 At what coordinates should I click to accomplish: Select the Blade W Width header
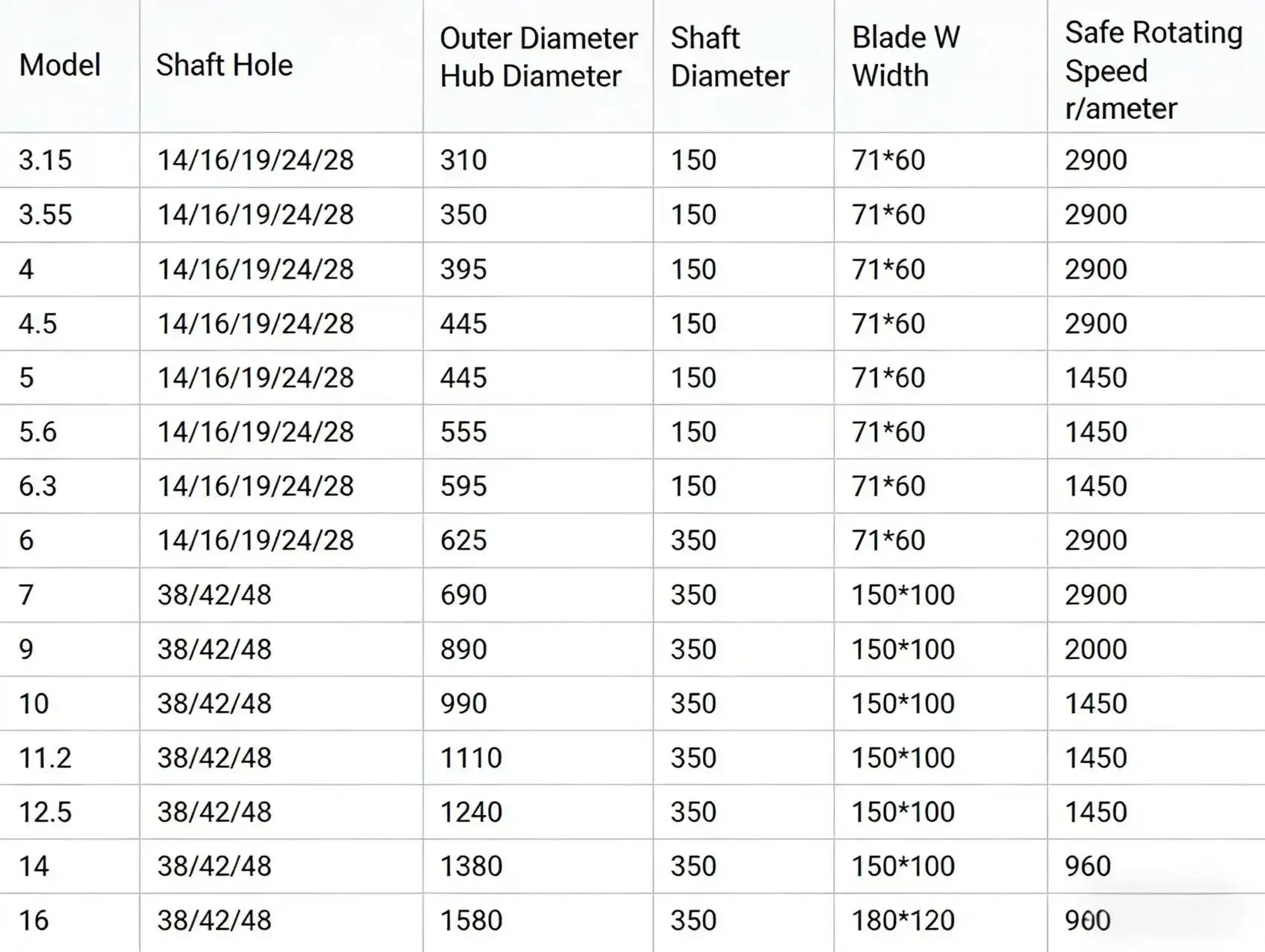click(906, 57)
